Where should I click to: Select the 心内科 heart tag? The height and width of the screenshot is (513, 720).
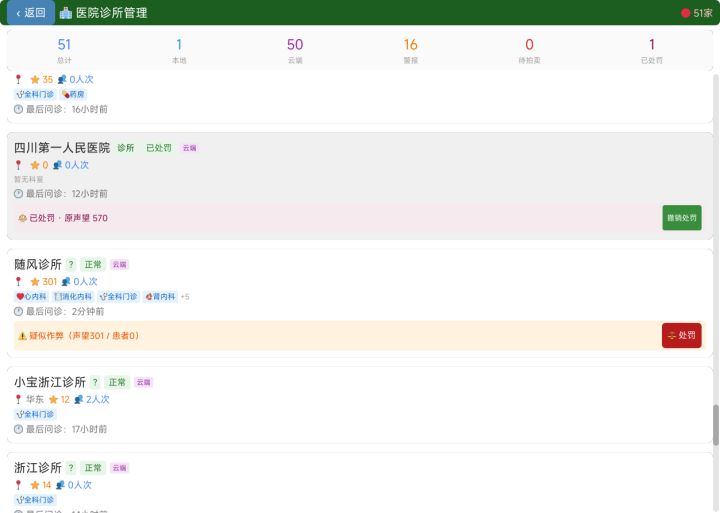pos(31,297)
